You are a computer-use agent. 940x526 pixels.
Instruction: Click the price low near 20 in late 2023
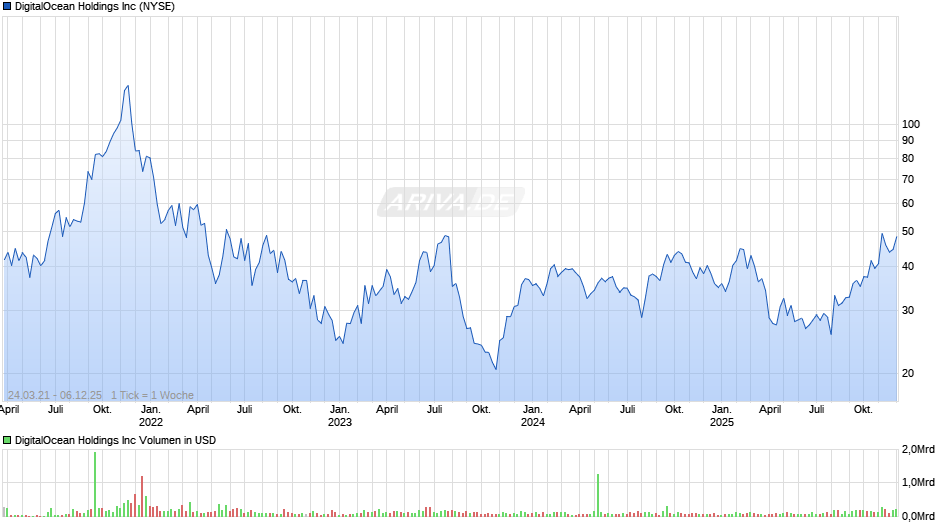(x=496, y=369)
